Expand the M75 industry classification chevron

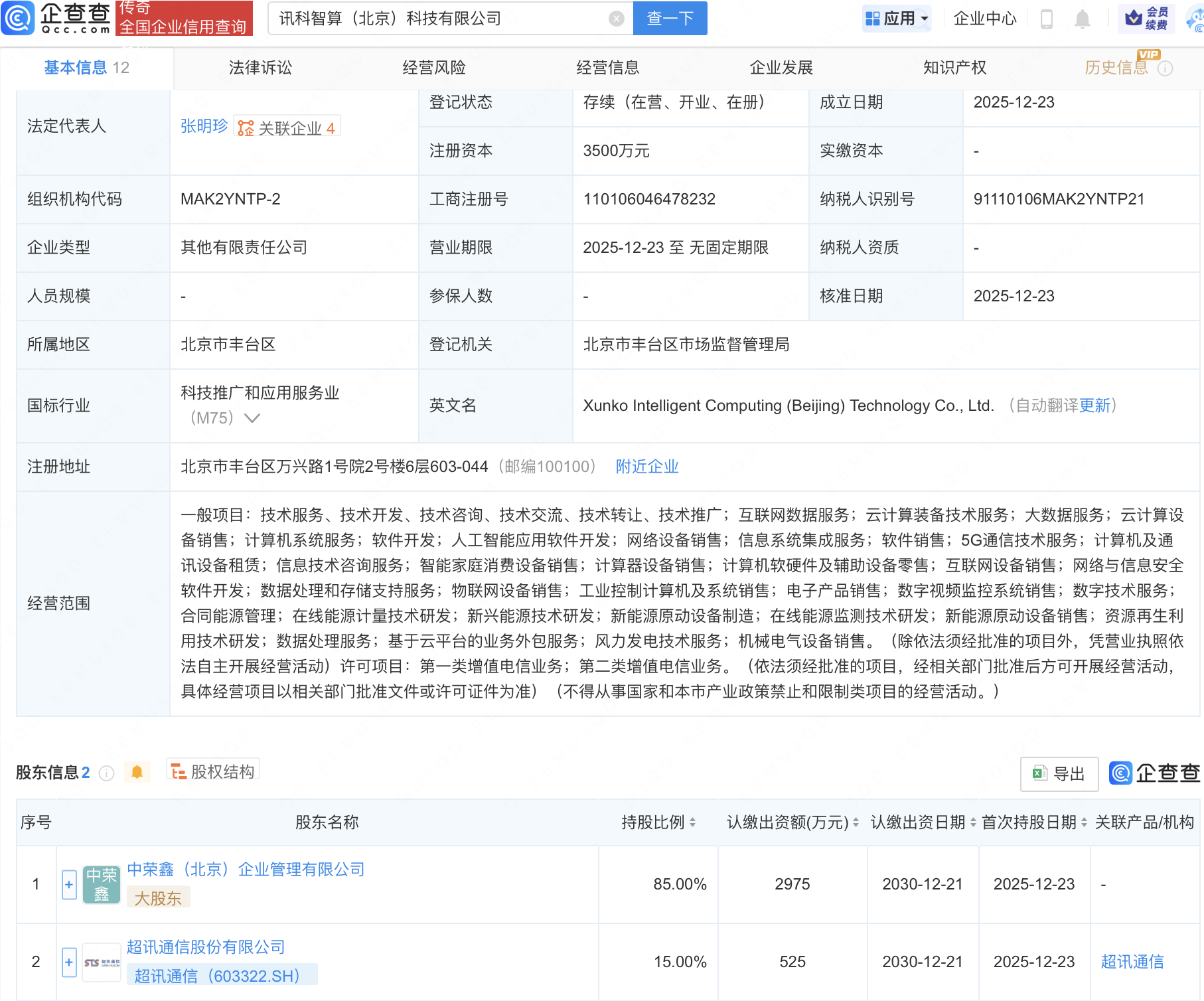(x=252, y=418)
